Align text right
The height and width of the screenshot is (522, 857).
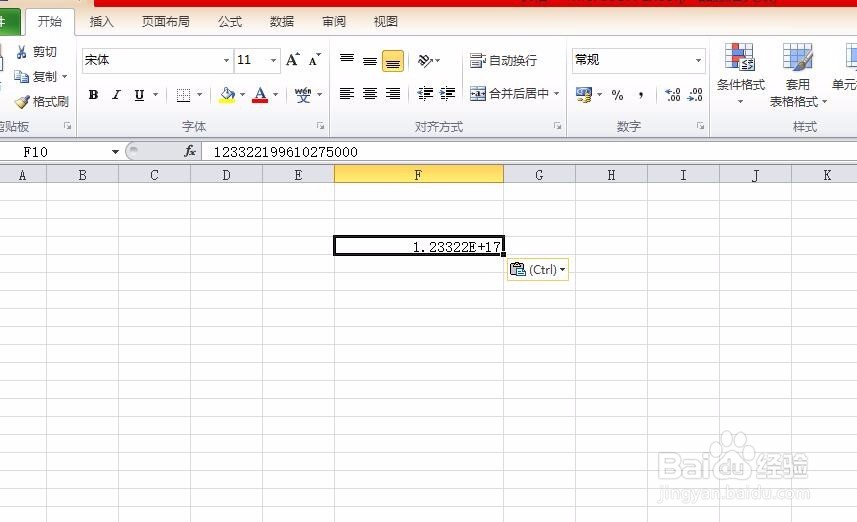pos(392,94)
